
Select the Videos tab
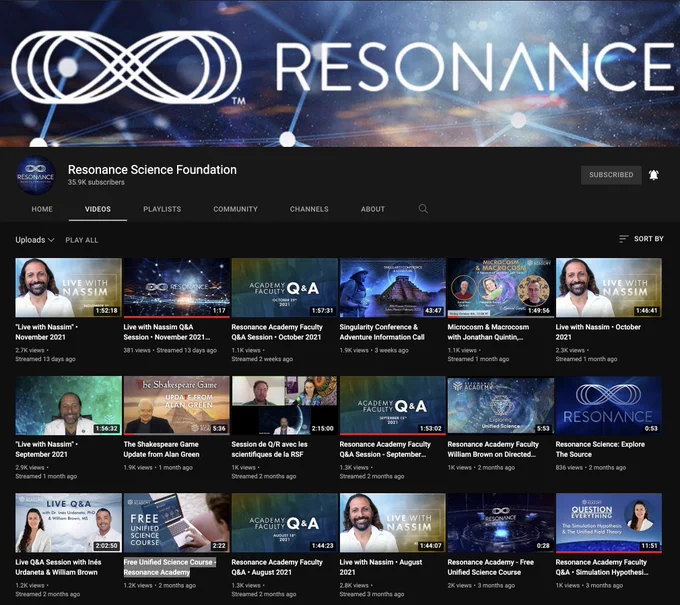tap(98, 209)
